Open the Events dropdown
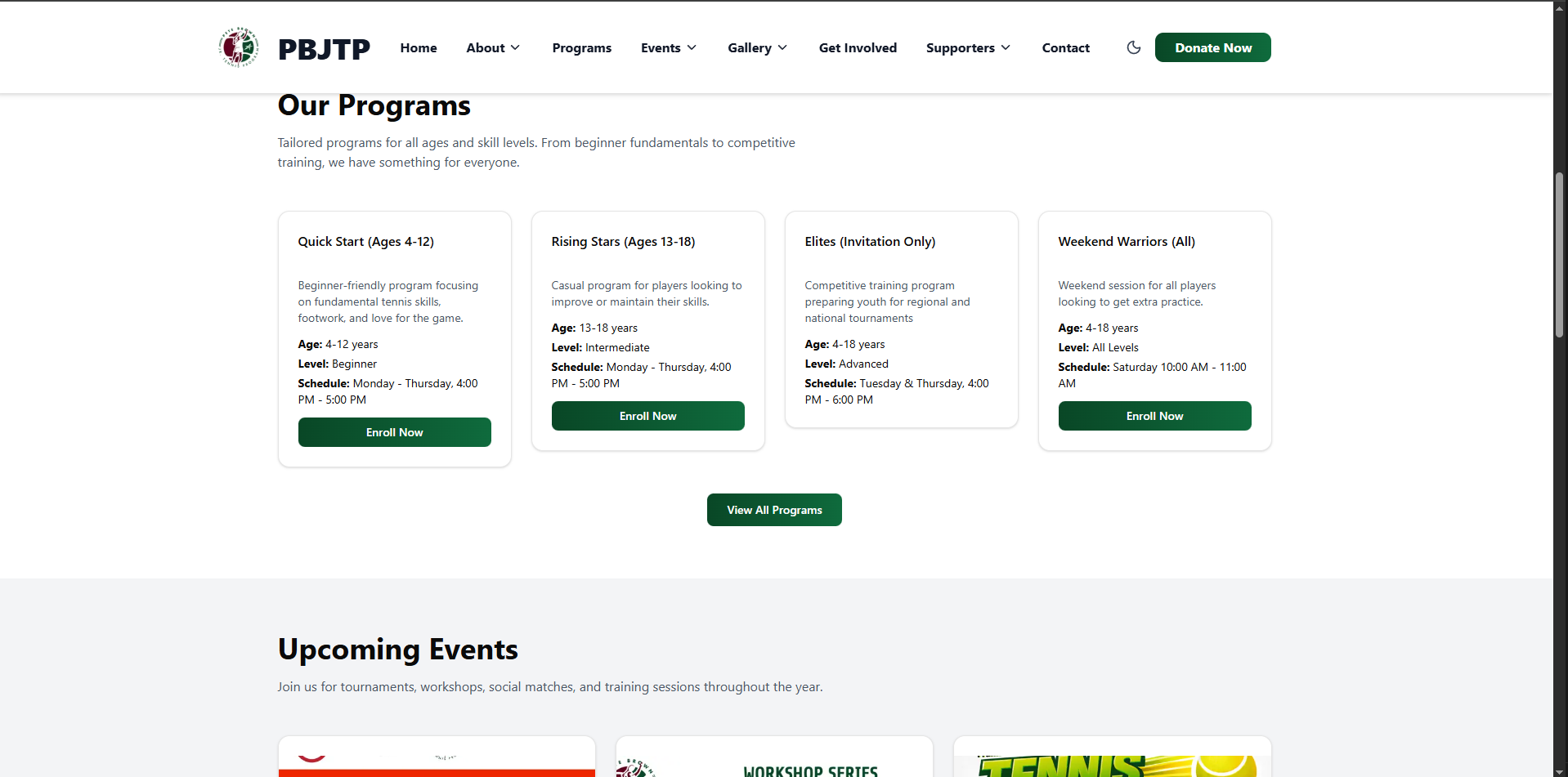Image resolution: width=1568 pixels, height=777 pixels. (668, 47)
